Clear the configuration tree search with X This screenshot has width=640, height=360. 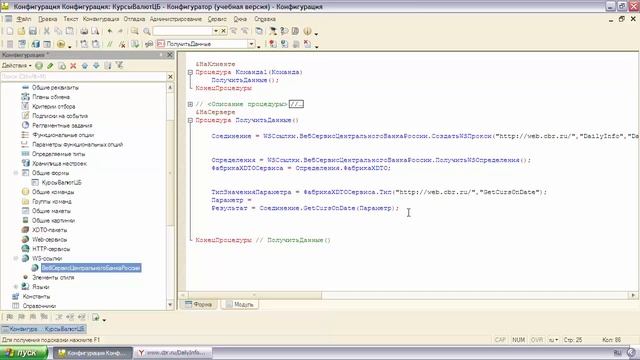[171, 77]
